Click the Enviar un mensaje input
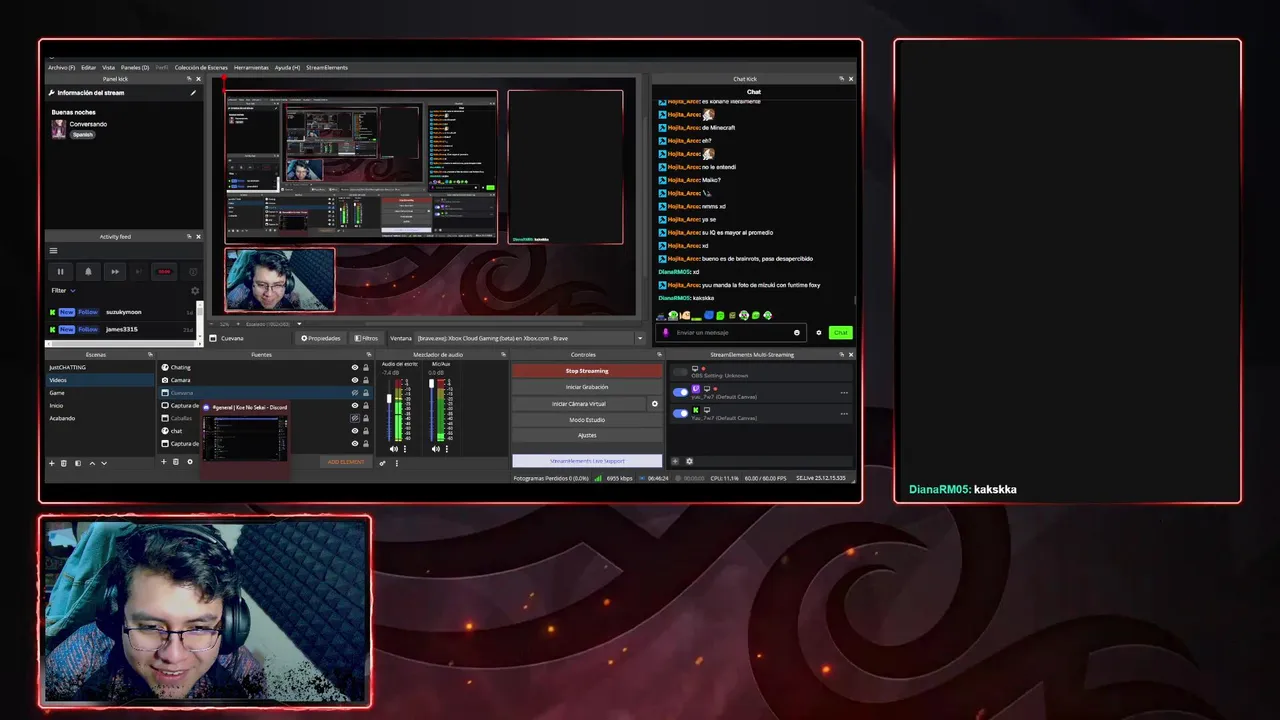This screenshot has width=1280, height=720. pyautogui.click(x=730, y=332)
